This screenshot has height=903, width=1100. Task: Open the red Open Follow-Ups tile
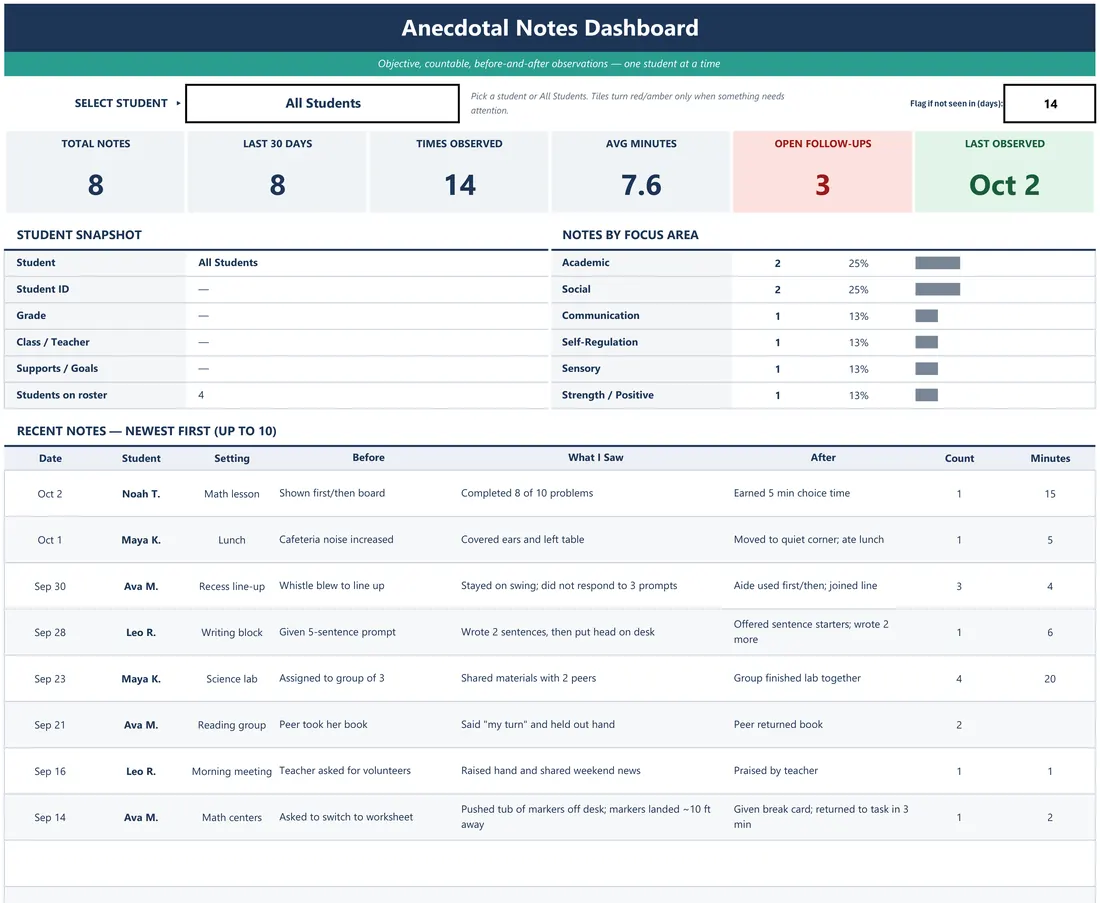(822, 171)
